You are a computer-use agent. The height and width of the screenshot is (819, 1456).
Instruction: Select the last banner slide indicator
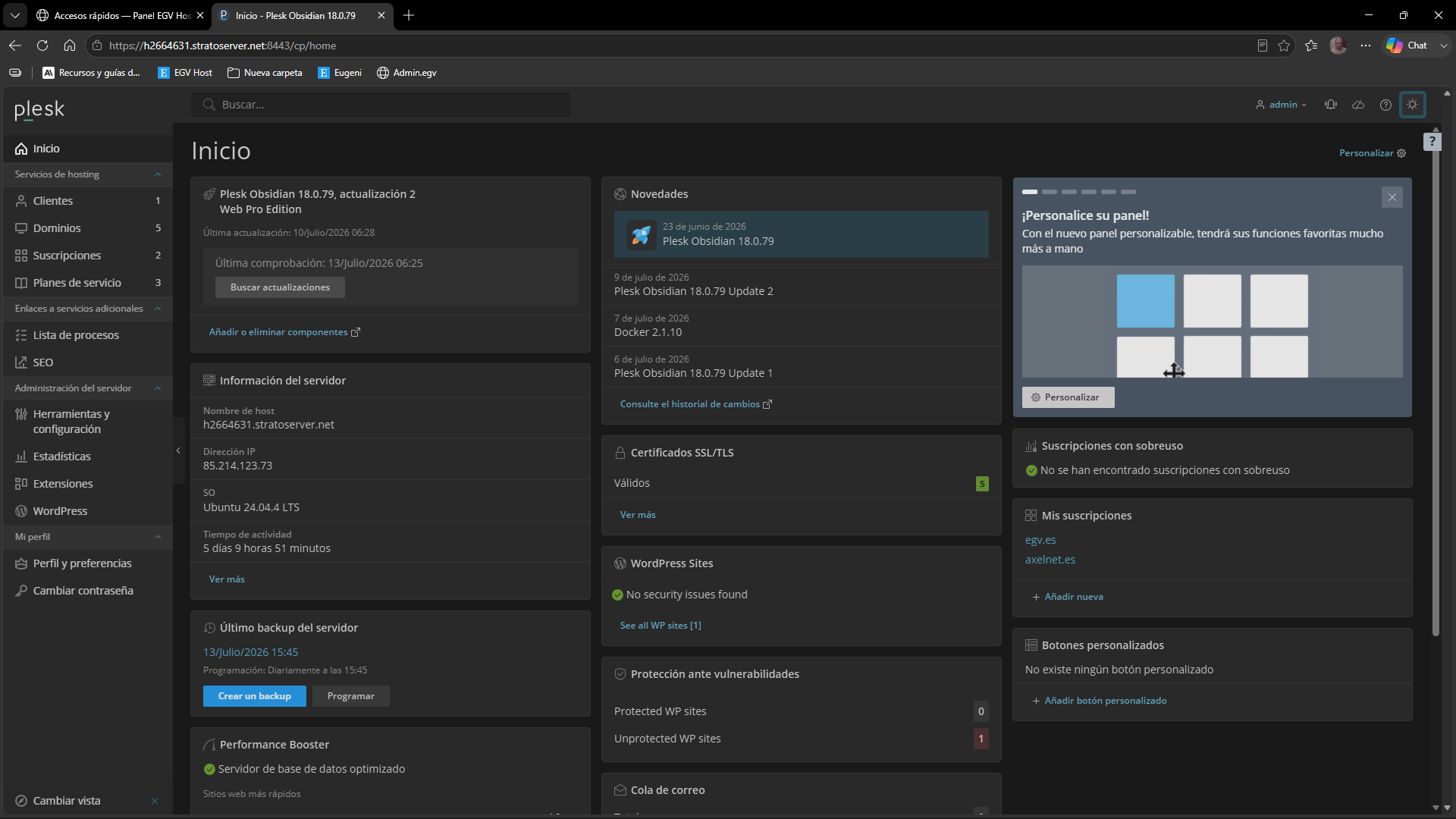click(1128, 192)
